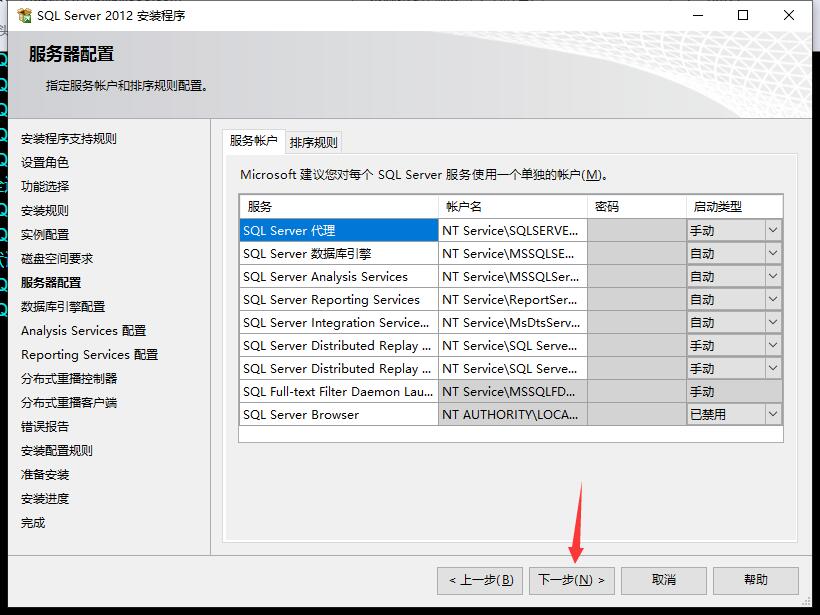Close the SQL Server 2012 setup window
Viewport: 820px width, 615px height.
[790, 16]
